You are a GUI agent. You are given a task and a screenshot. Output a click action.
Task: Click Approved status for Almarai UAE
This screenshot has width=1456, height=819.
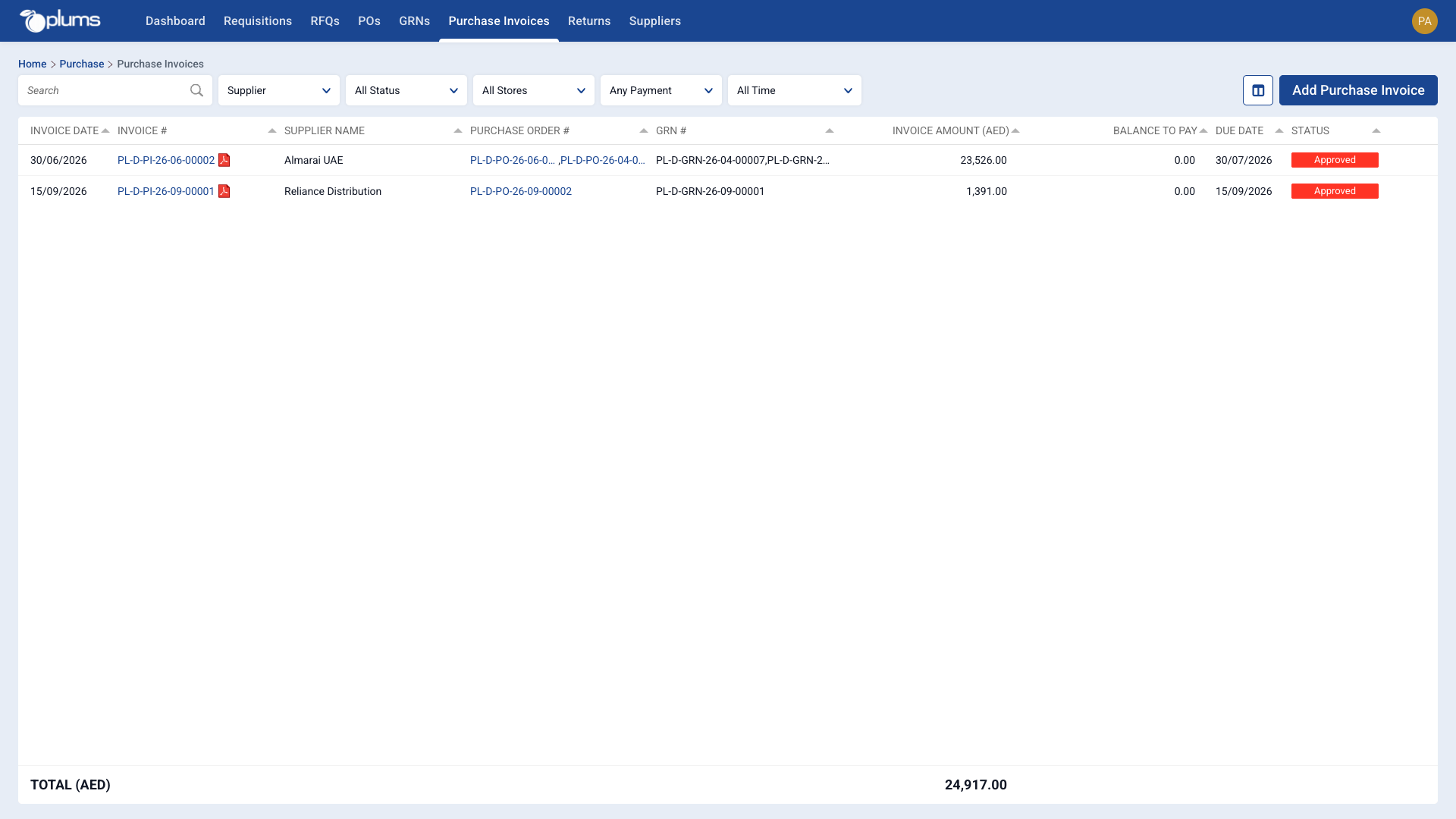(1335, 160)
